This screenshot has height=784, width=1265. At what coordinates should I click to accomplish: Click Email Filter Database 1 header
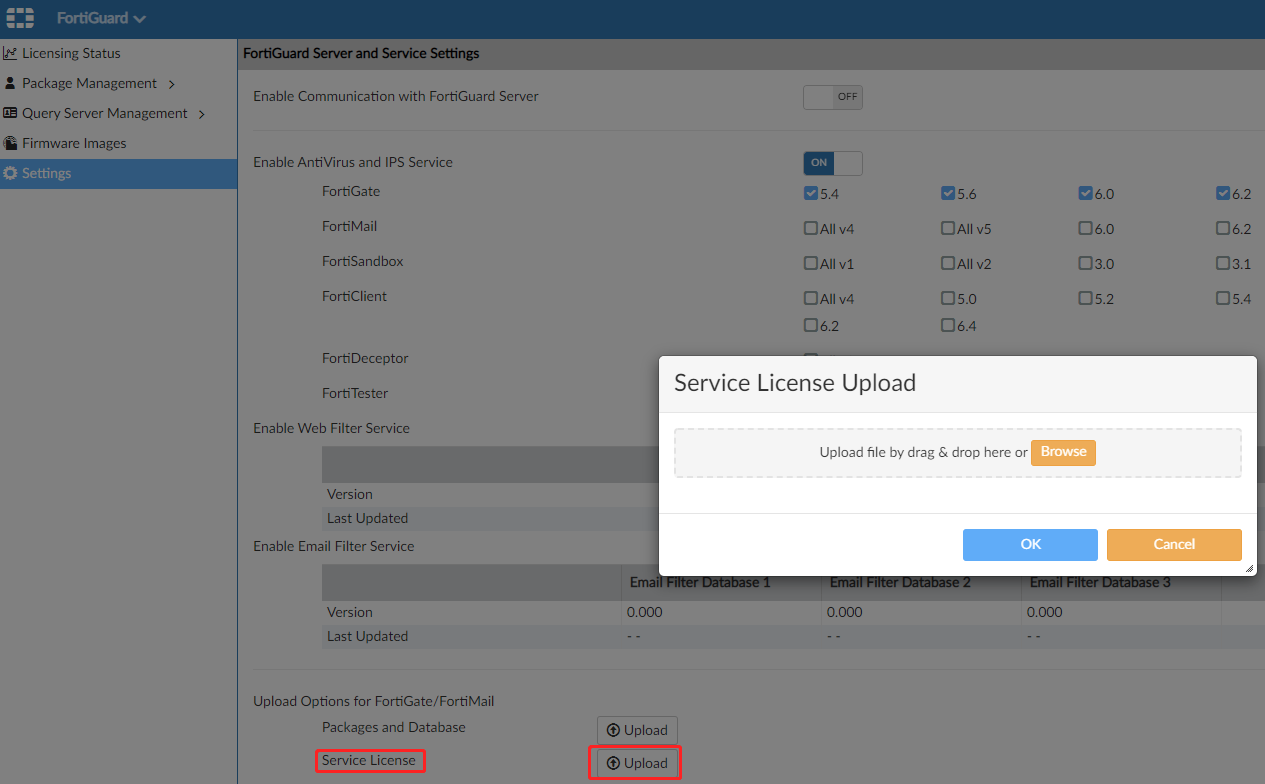tap(700, 582)
